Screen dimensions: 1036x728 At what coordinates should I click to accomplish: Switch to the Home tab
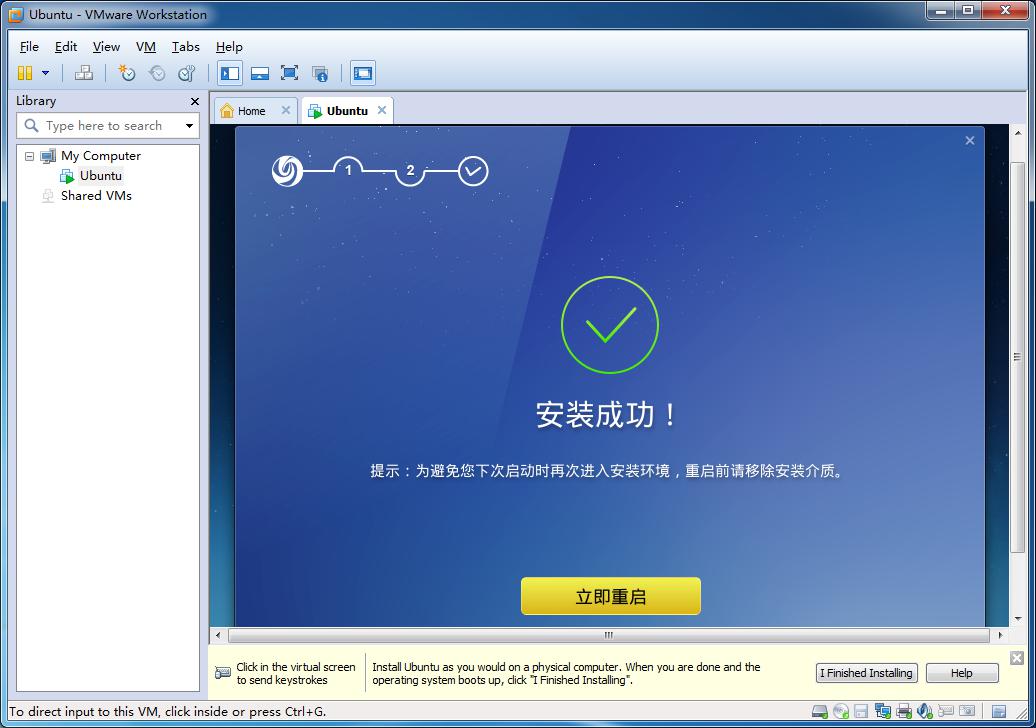[x=251, y=111]
